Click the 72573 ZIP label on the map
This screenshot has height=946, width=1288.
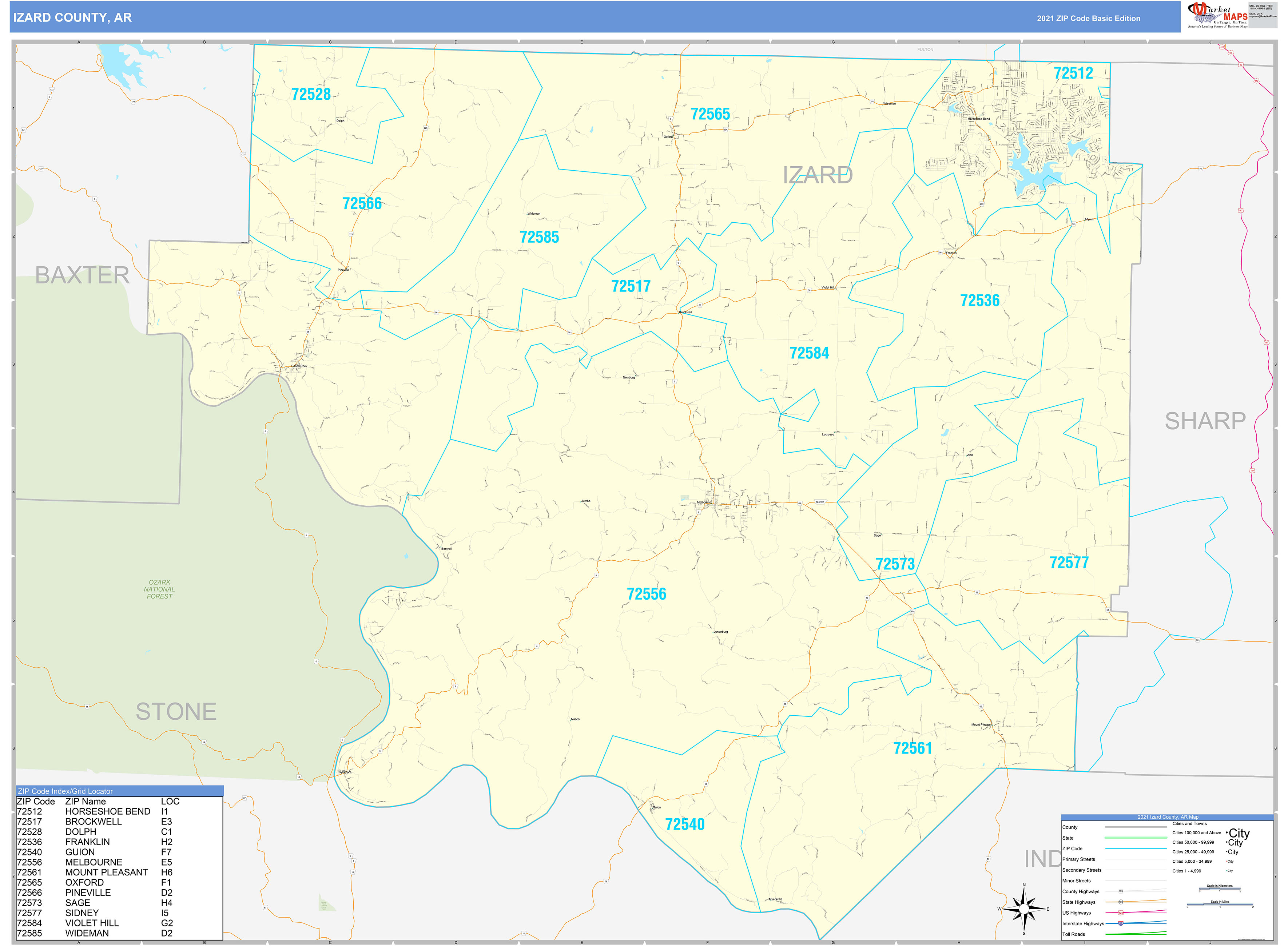[x=895, y=564]
